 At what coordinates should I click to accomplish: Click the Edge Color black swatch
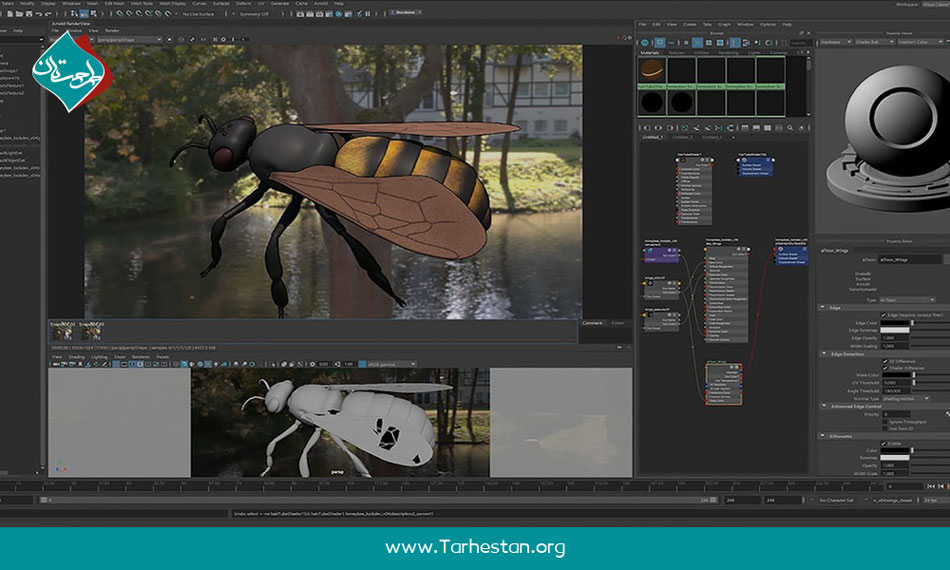tap(895, 323)
